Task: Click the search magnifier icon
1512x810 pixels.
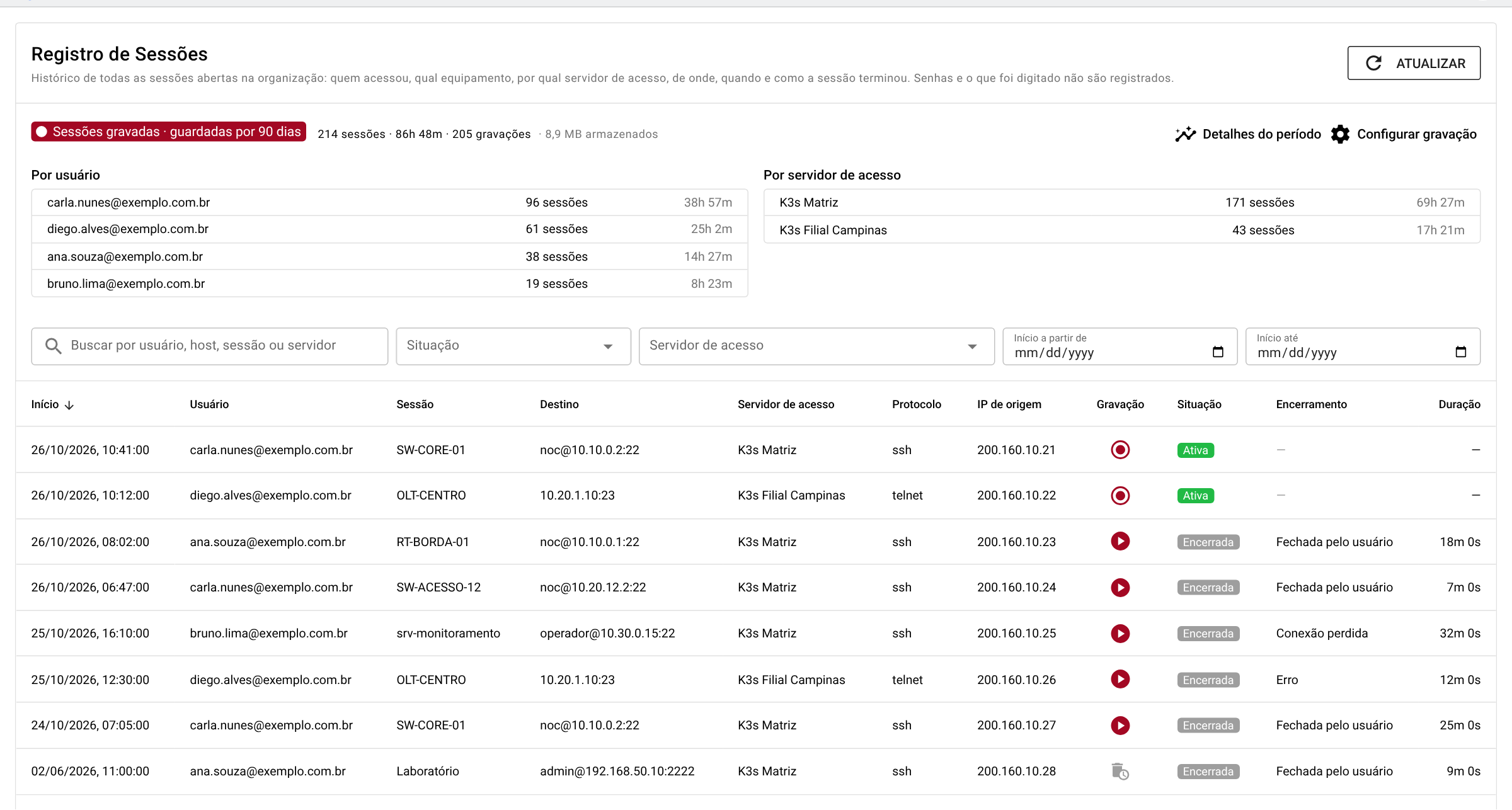Action: (54, 346)
